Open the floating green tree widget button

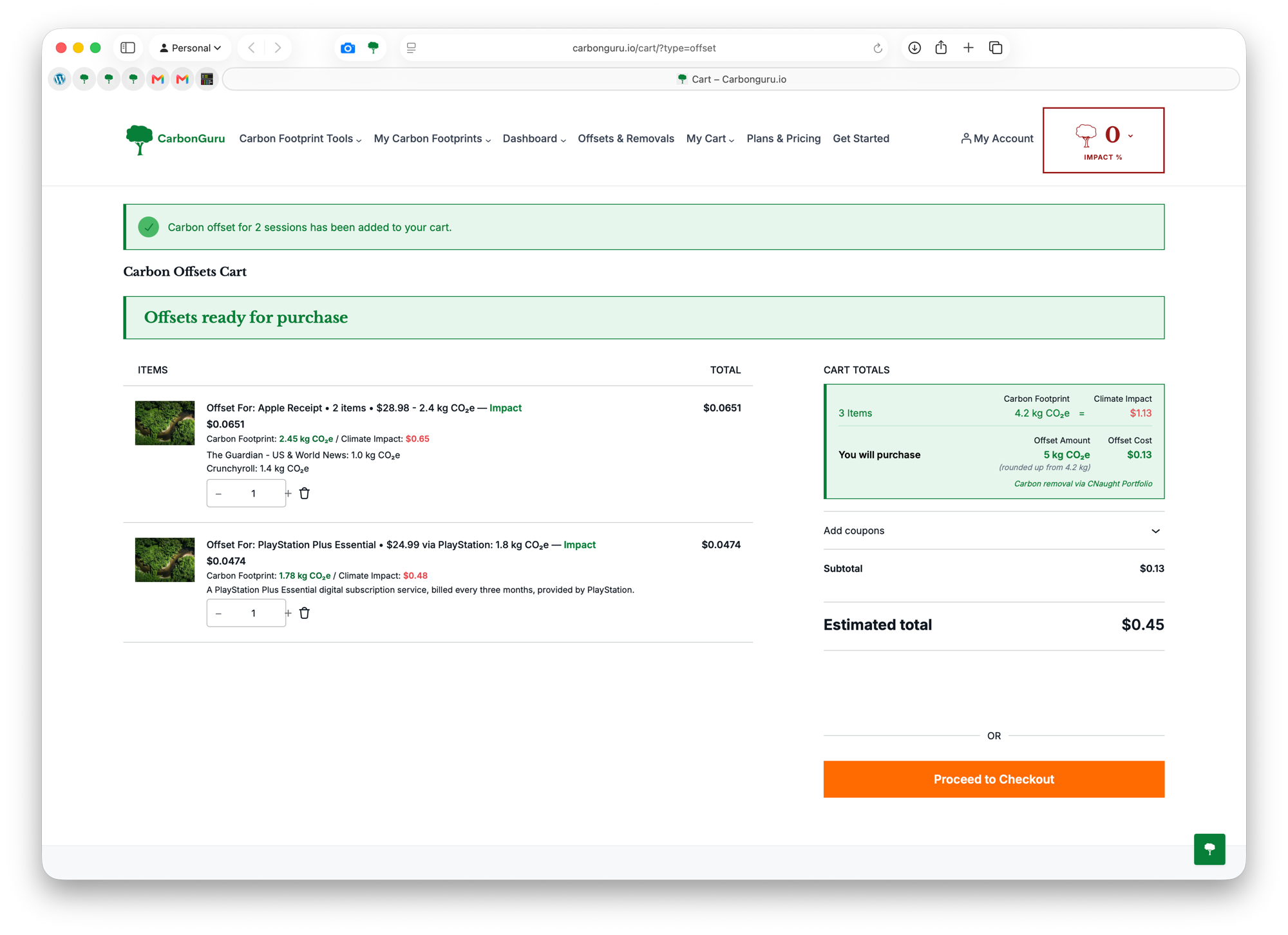click(x=1209, y=849)
